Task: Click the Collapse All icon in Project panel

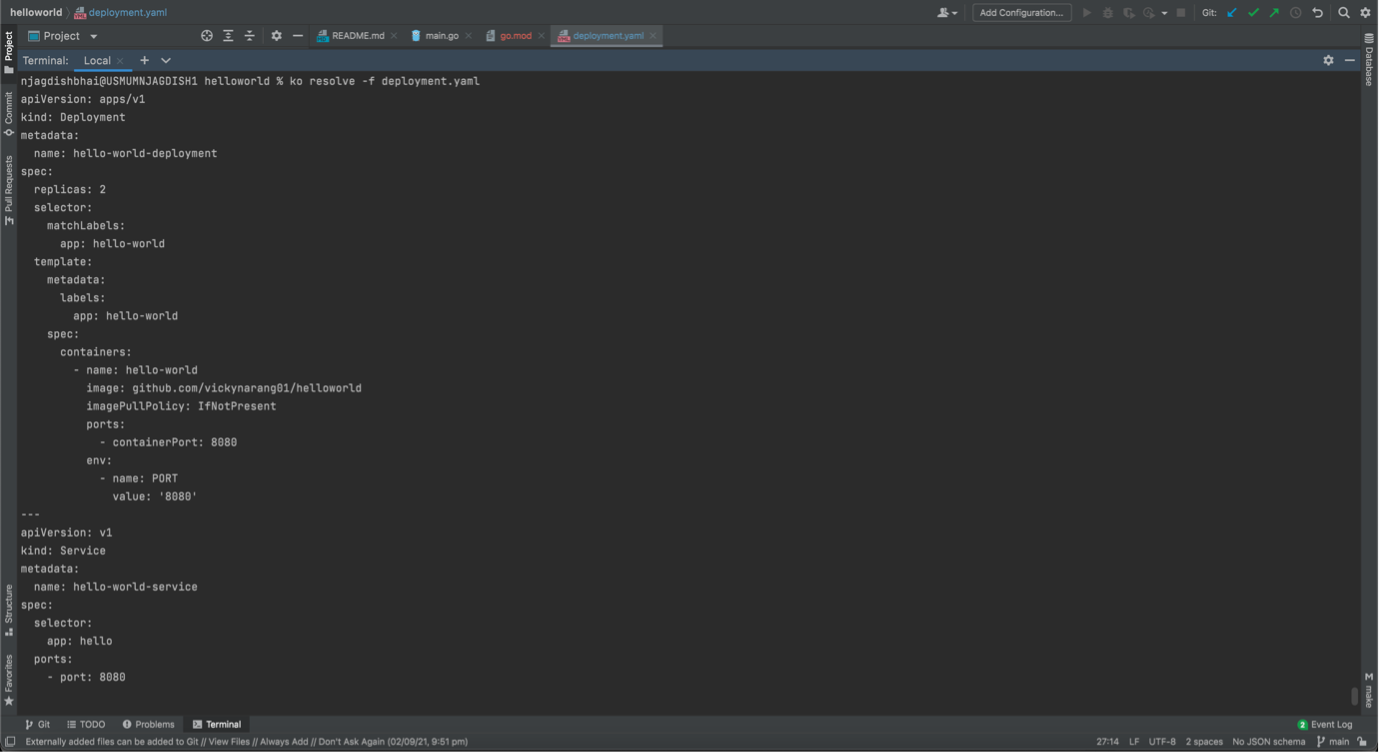Action: coord(250,36)
